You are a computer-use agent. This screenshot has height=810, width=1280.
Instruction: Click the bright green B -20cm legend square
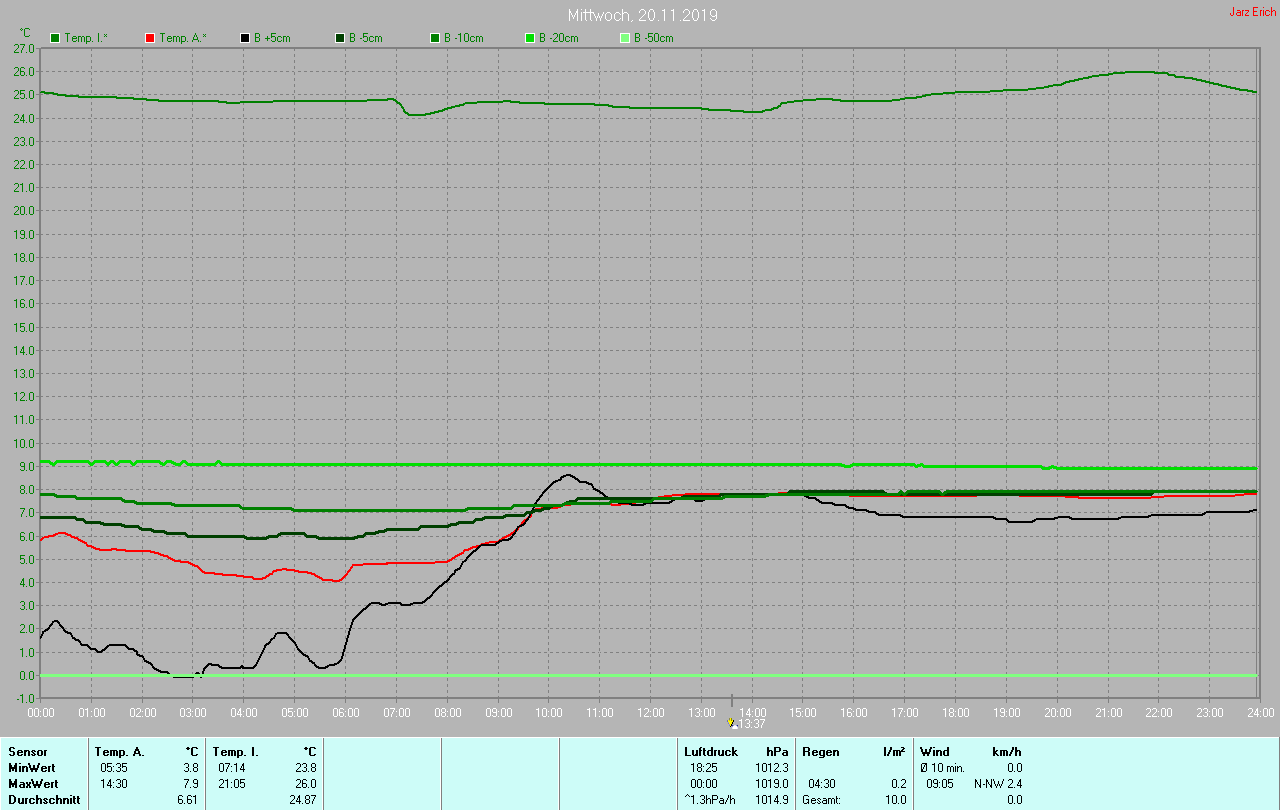(530, 38)
